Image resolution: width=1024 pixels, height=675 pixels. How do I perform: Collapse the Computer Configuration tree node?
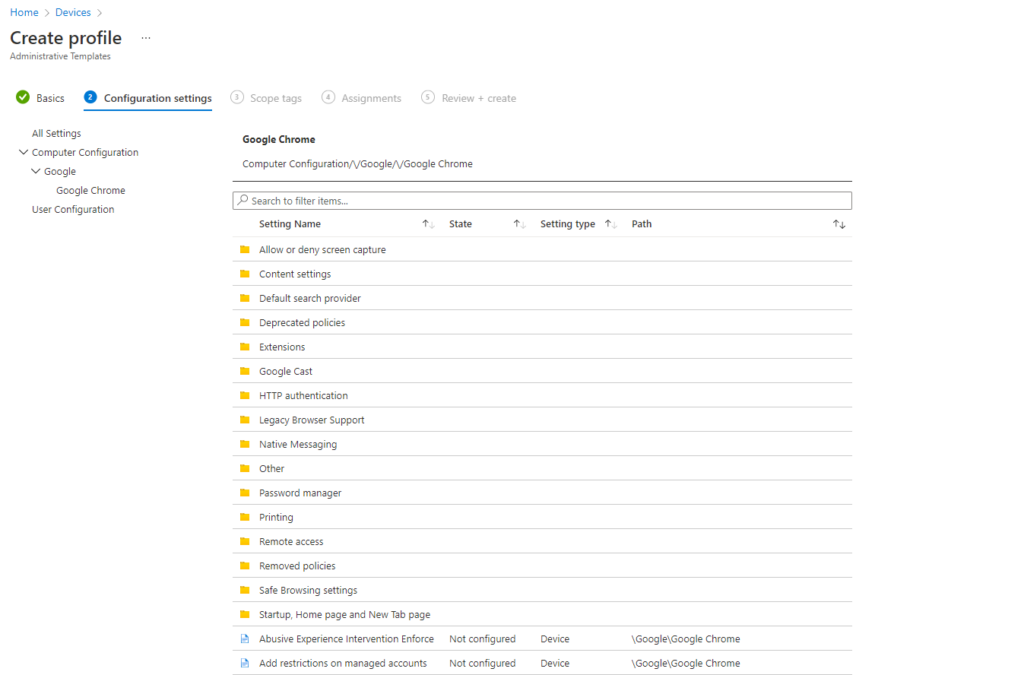tap(24, 152)
